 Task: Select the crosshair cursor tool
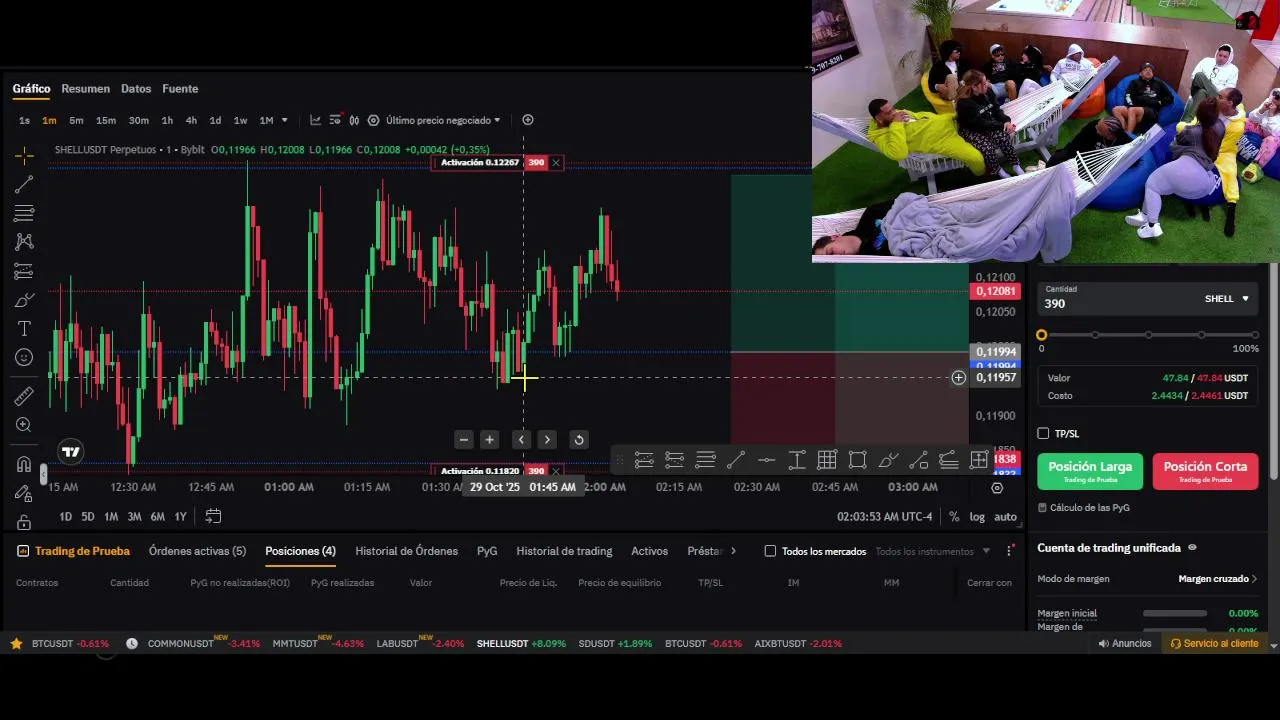24,155
